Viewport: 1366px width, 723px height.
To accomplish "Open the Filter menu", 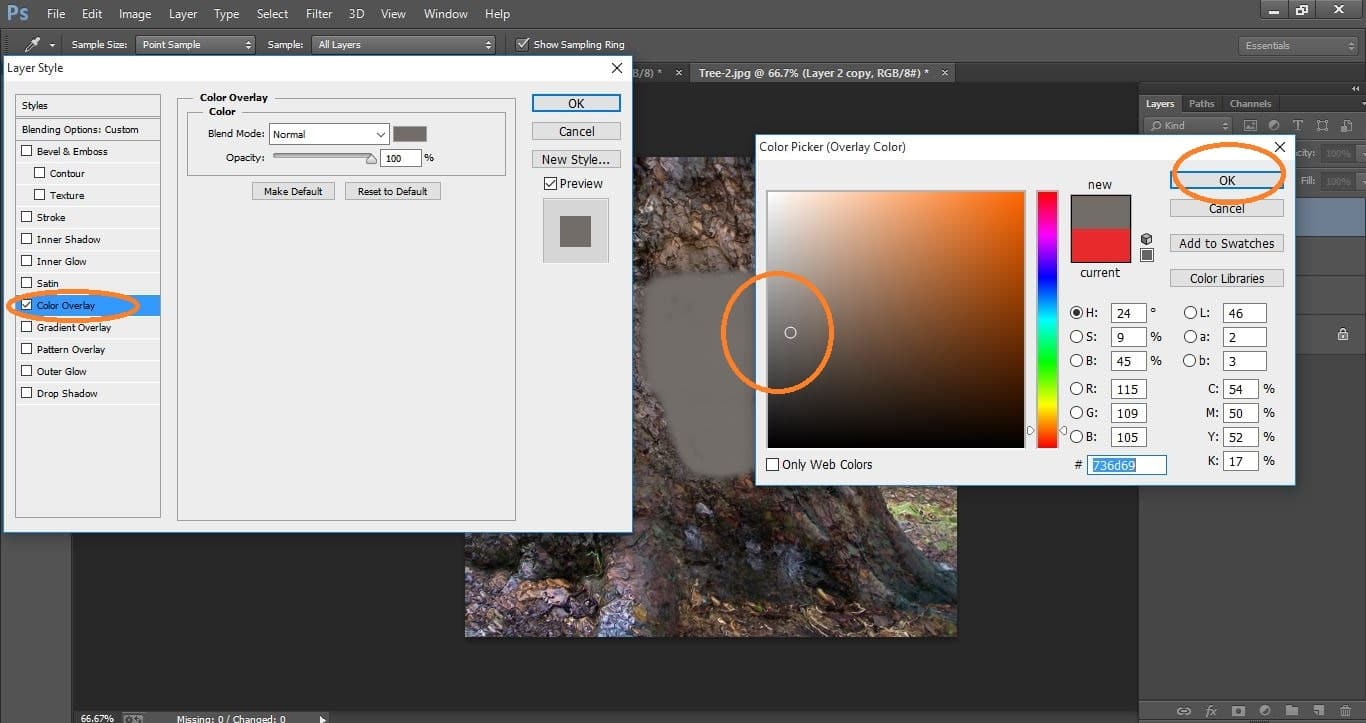I will coord(319,14).
